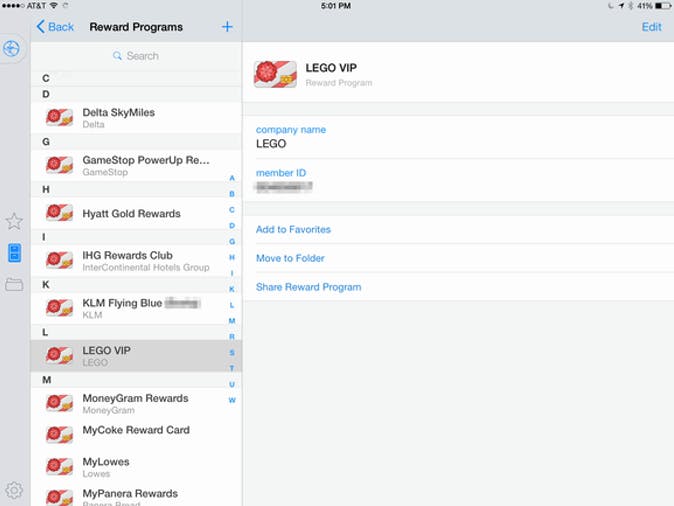Click the battery indicator in status bar
This screenshot has width=674, height=506.
(x=663, y=6)
